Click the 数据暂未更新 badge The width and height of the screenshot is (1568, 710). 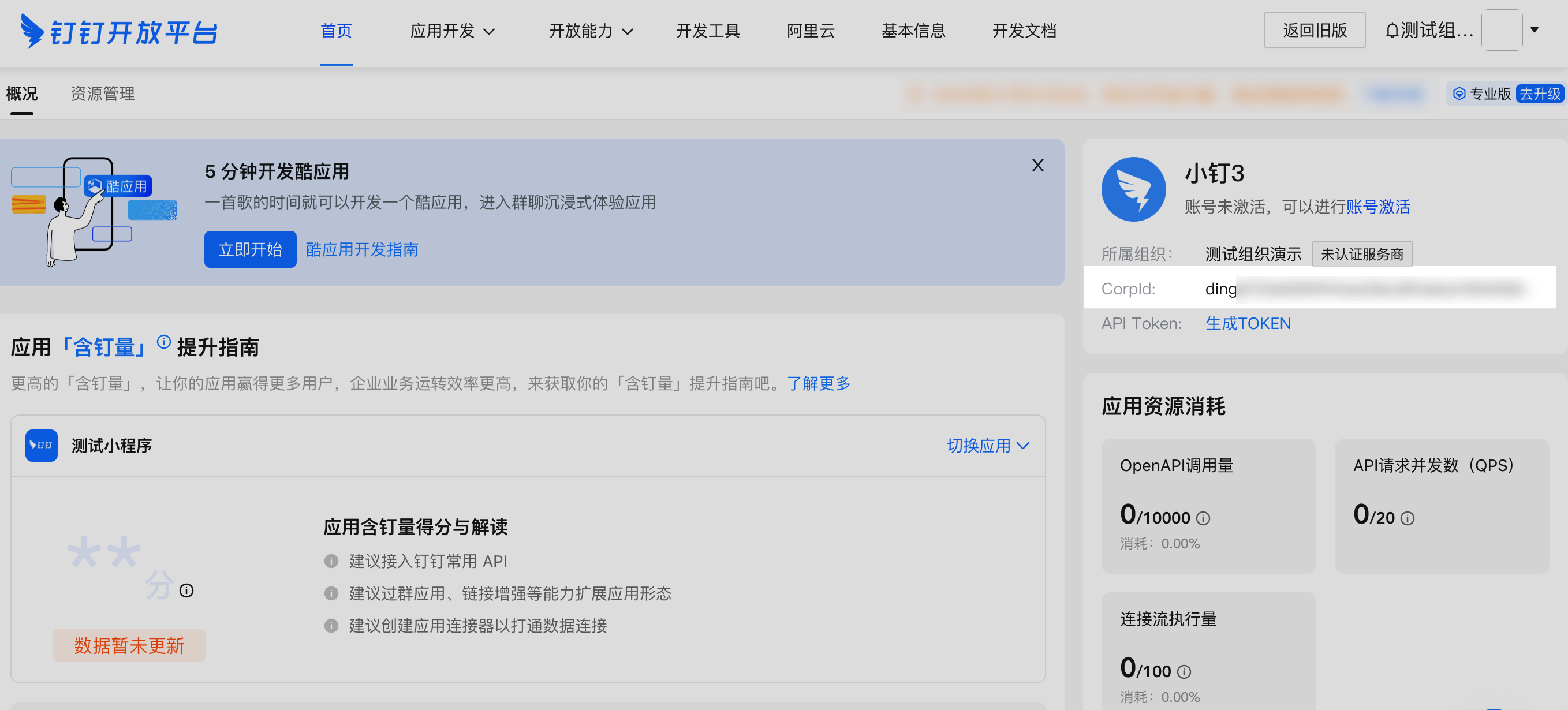click(129, 645)
